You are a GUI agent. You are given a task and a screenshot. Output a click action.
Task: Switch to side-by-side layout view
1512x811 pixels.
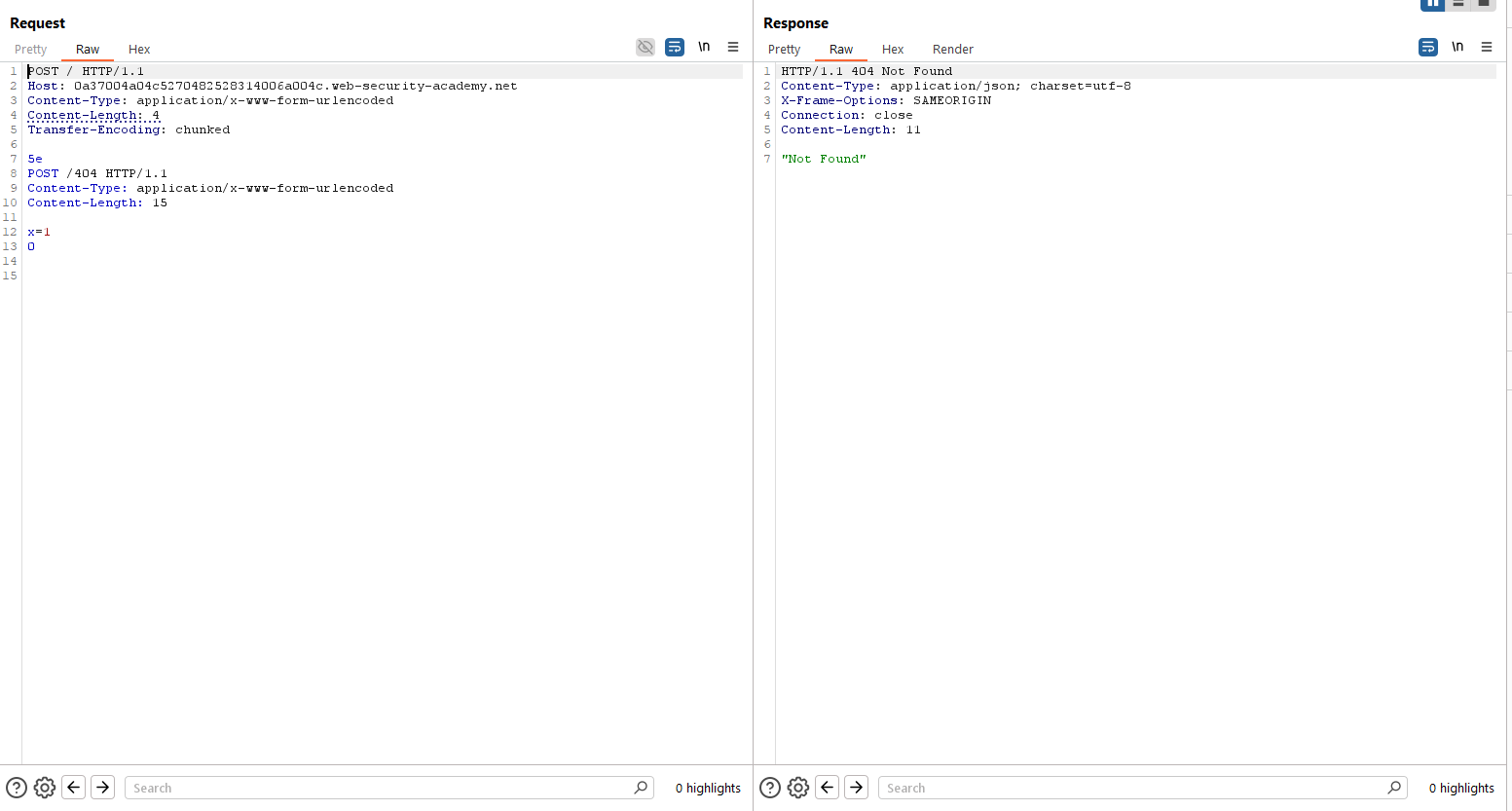(x=1432, y=4)
